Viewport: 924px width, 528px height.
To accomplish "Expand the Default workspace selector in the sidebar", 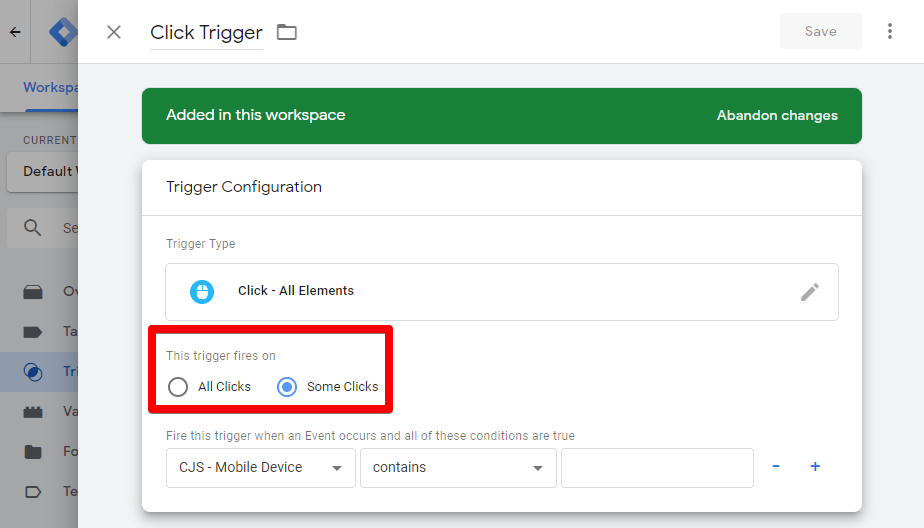I will [x=42, y=171].
